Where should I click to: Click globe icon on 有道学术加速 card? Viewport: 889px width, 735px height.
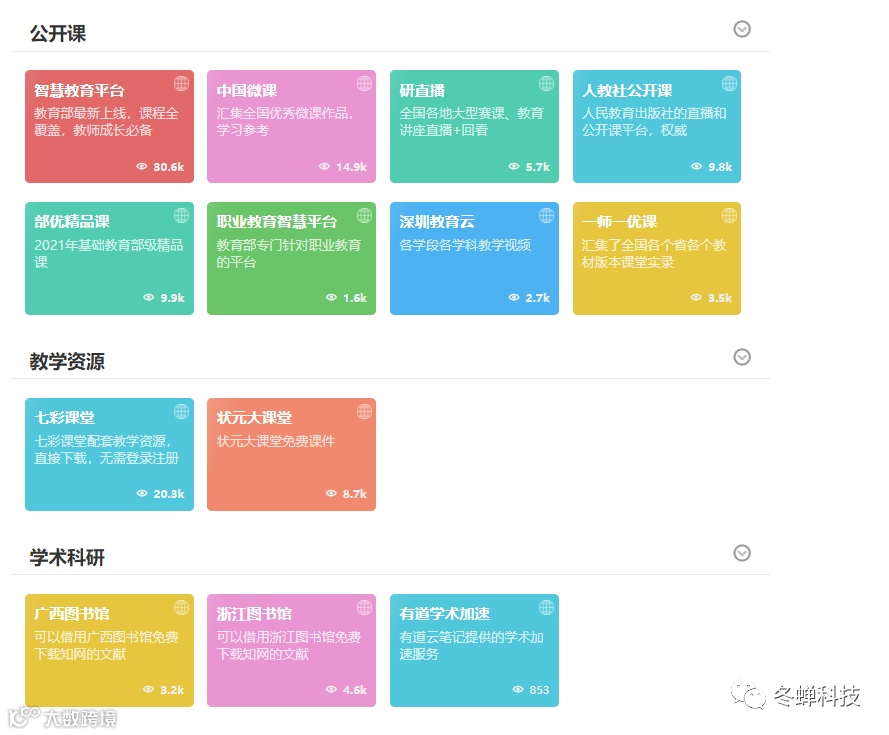click(x=547, y=607)
